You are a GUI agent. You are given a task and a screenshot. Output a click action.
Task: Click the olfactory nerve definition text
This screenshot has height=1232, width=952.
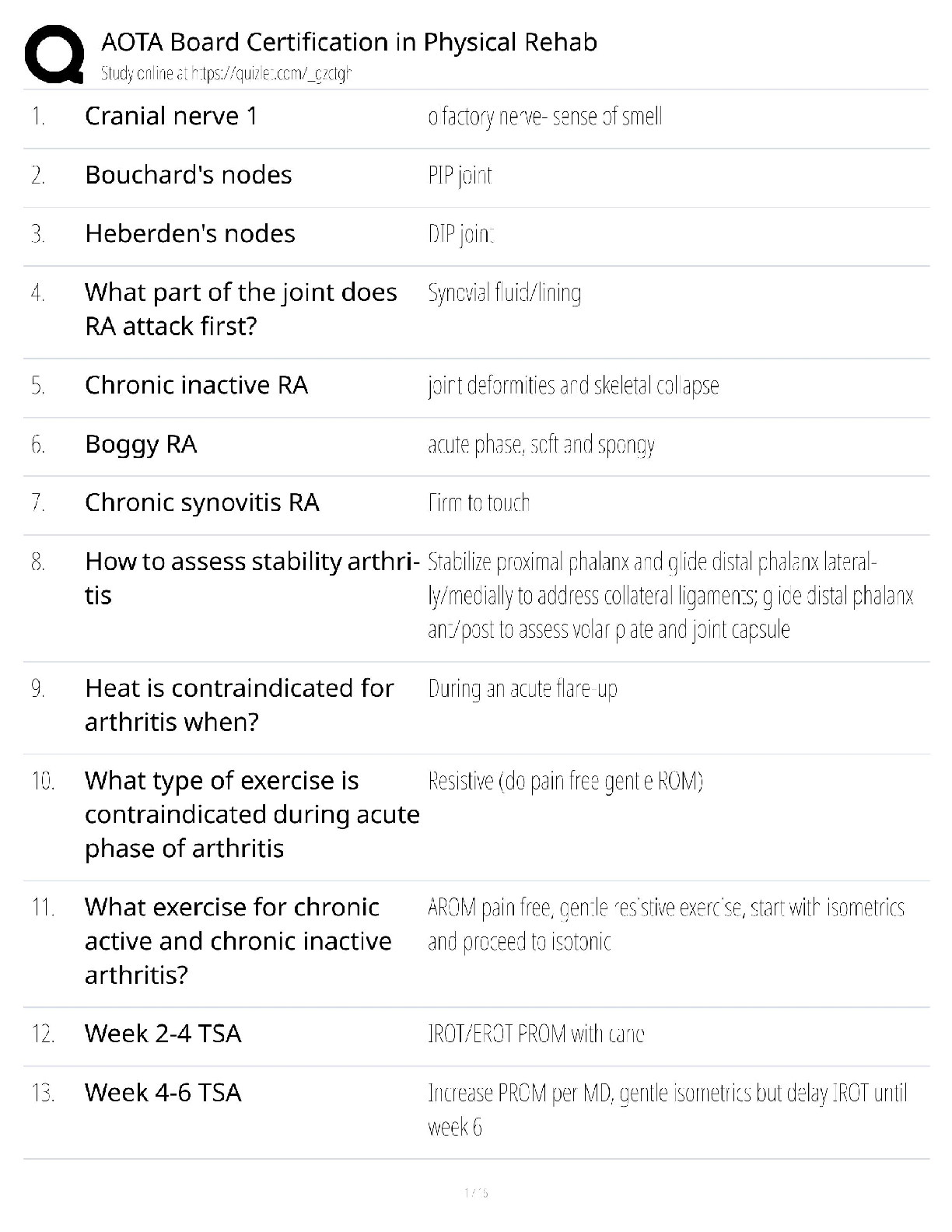click(x=544, y=117)
